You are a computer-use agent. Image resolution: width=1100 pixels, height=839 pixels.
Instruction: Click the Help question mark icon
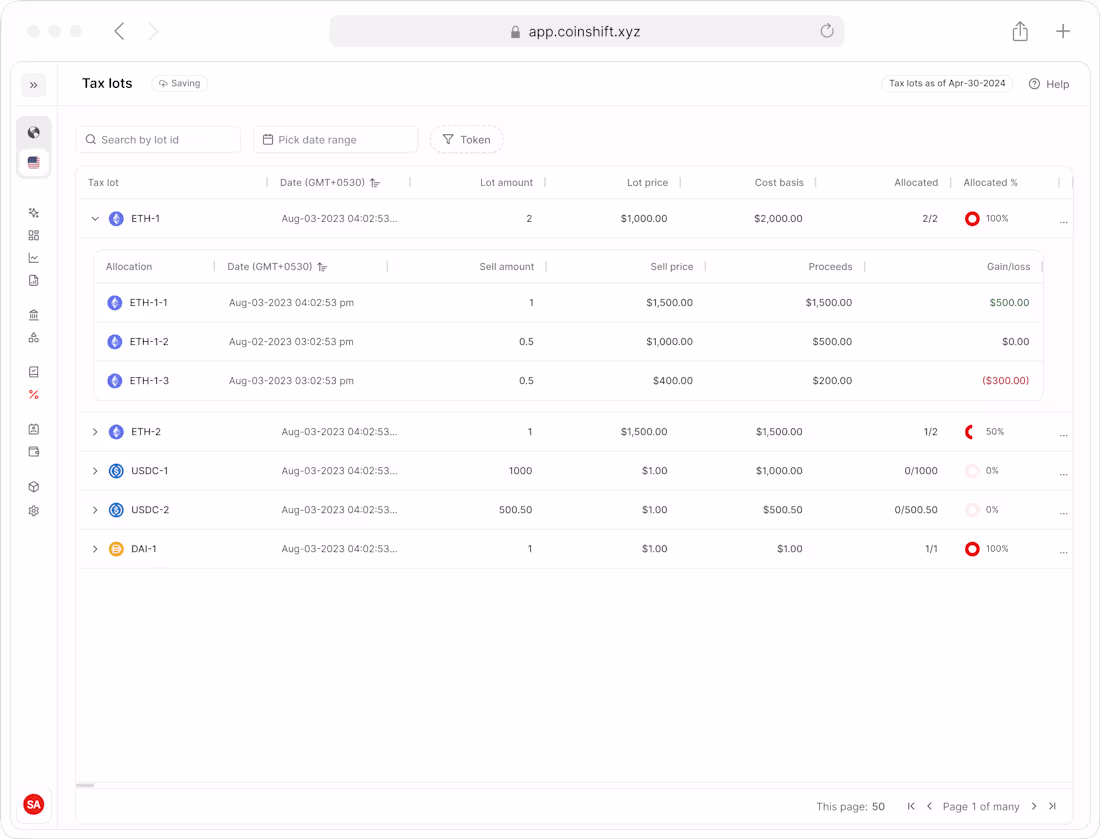pos(1034,84)
